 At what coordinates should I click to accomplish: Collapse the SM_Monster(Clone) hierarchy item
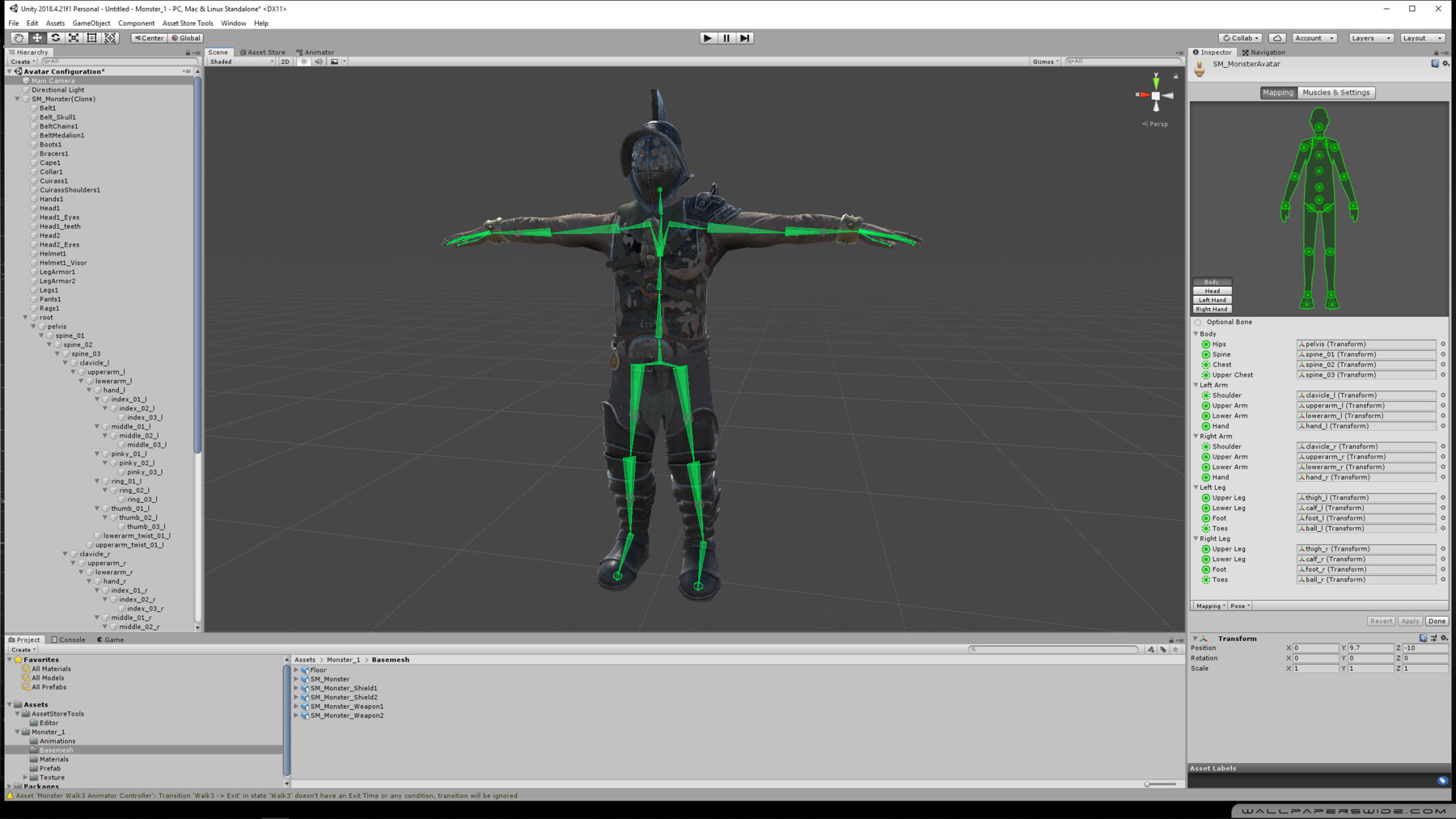point(18,99)
